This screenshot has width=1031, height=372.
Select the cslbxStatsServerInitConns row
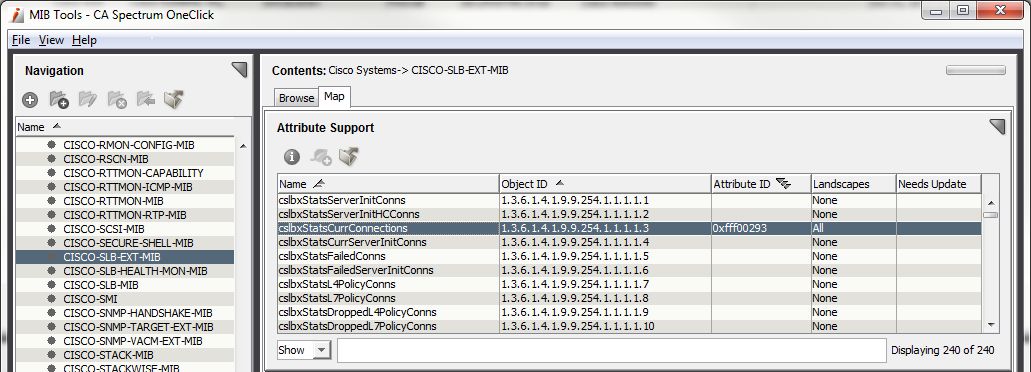point(629,200)
